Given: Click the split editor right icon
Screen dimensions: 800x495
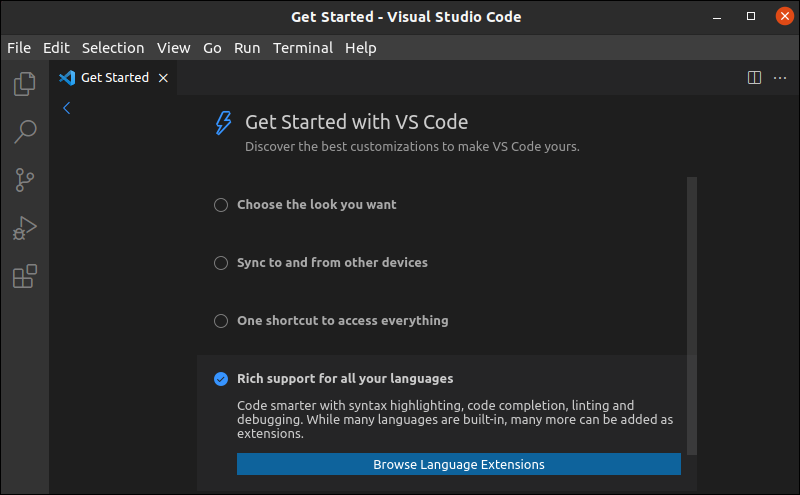Looking at the screenshot, I should 754,78.
